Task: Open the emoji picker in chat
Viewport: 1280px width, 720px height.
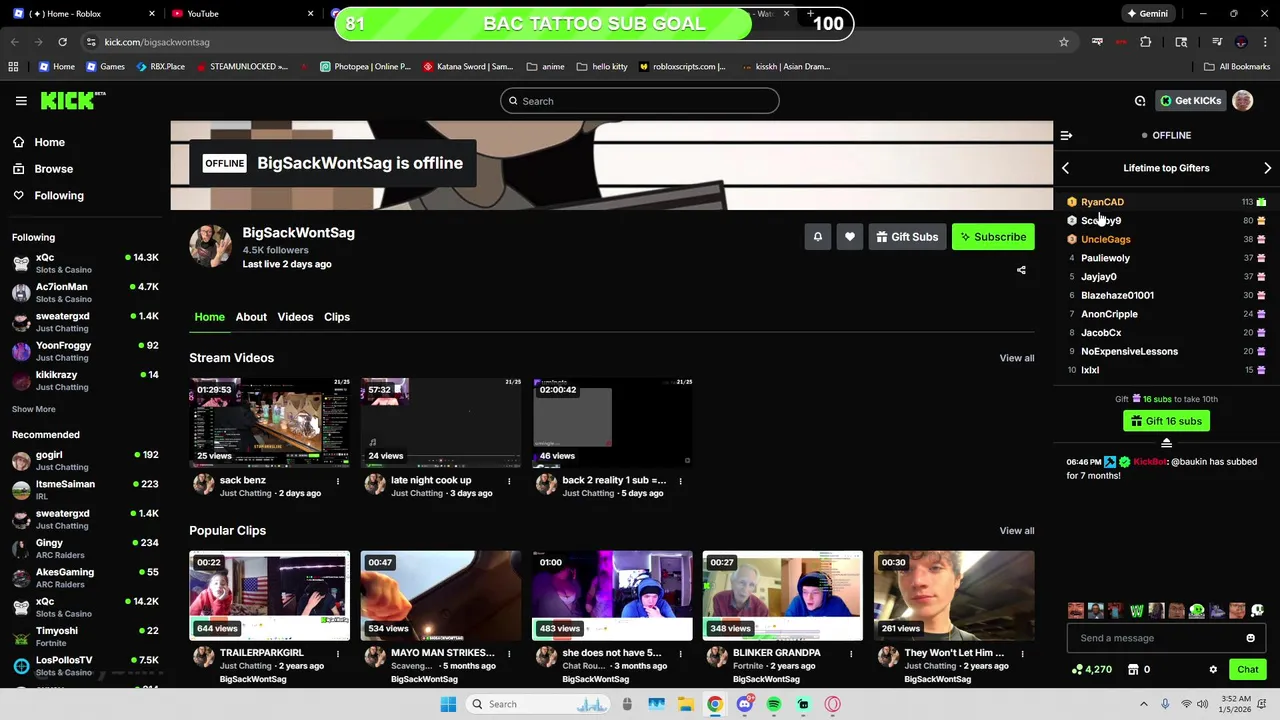Action: 1250,638
